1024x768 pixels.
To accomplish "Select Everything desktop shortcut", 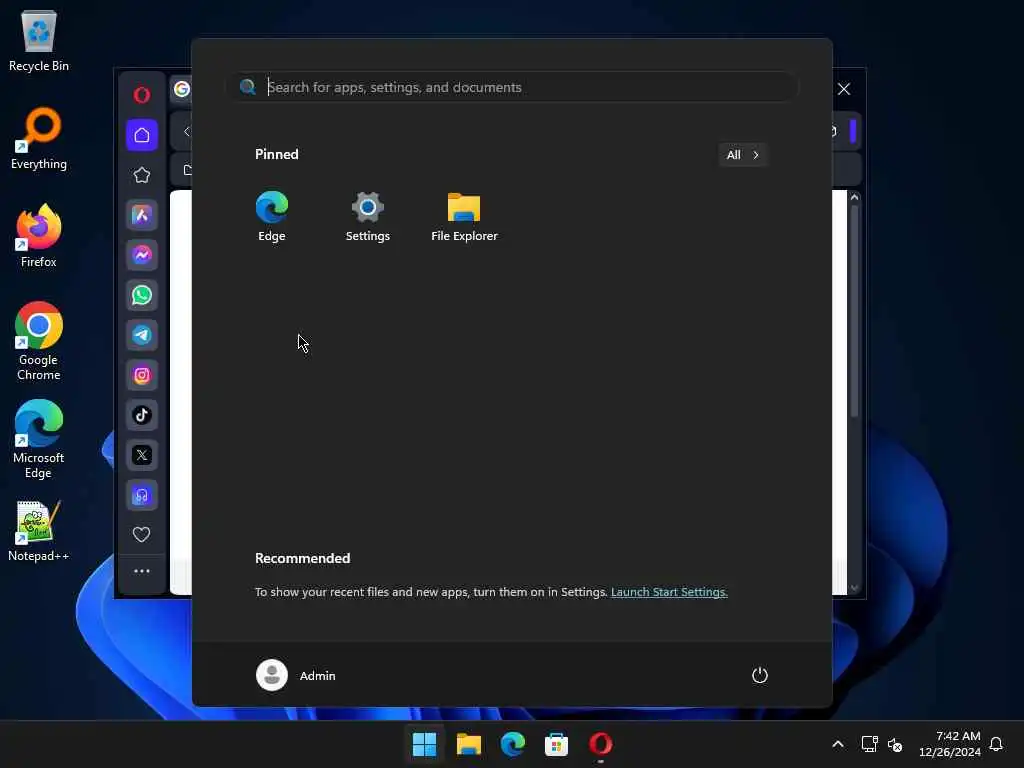I will [x=39, y=138].
